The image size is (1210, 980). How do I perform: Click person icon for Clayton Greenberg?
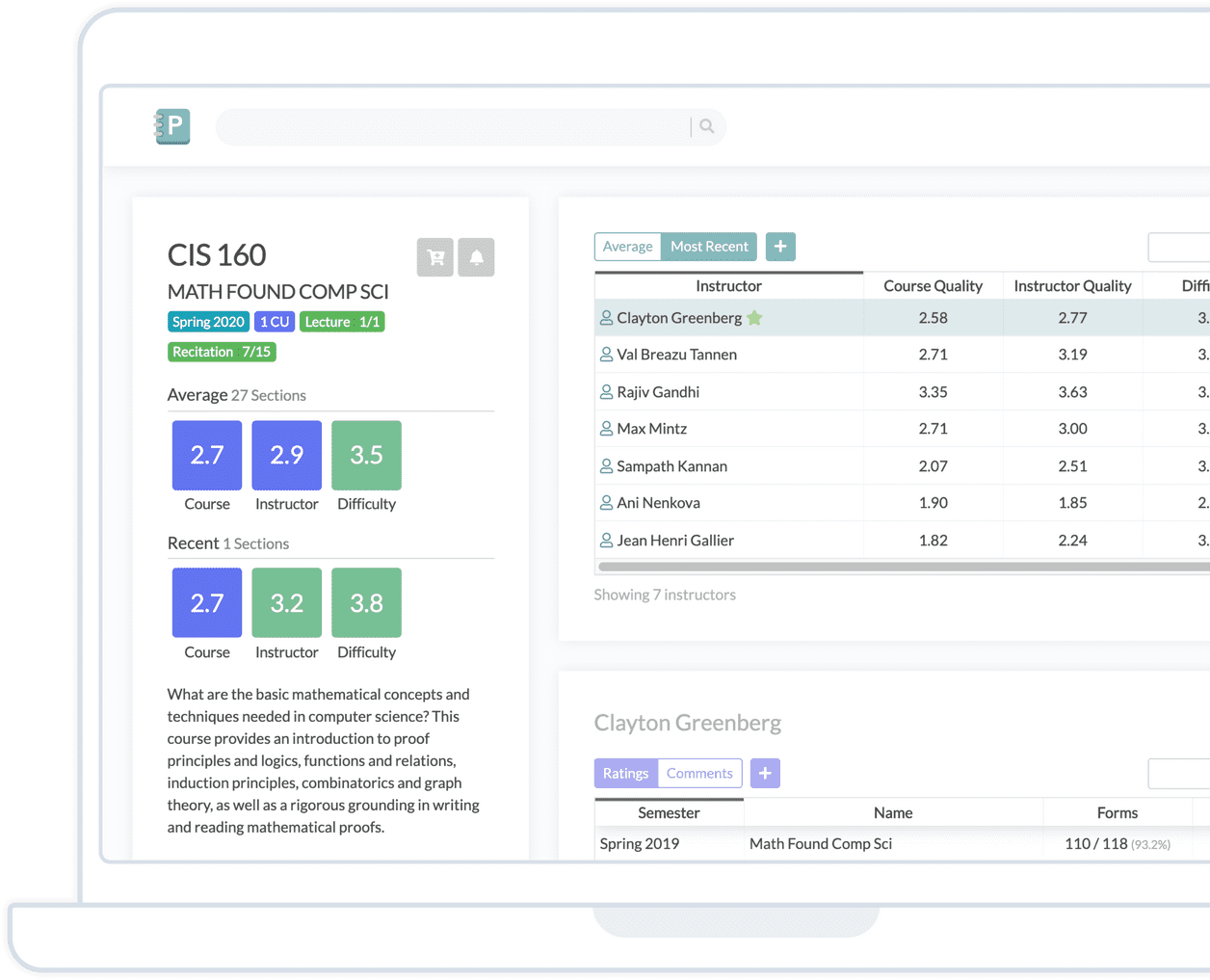pyautogui.click(x=606, y=318)
